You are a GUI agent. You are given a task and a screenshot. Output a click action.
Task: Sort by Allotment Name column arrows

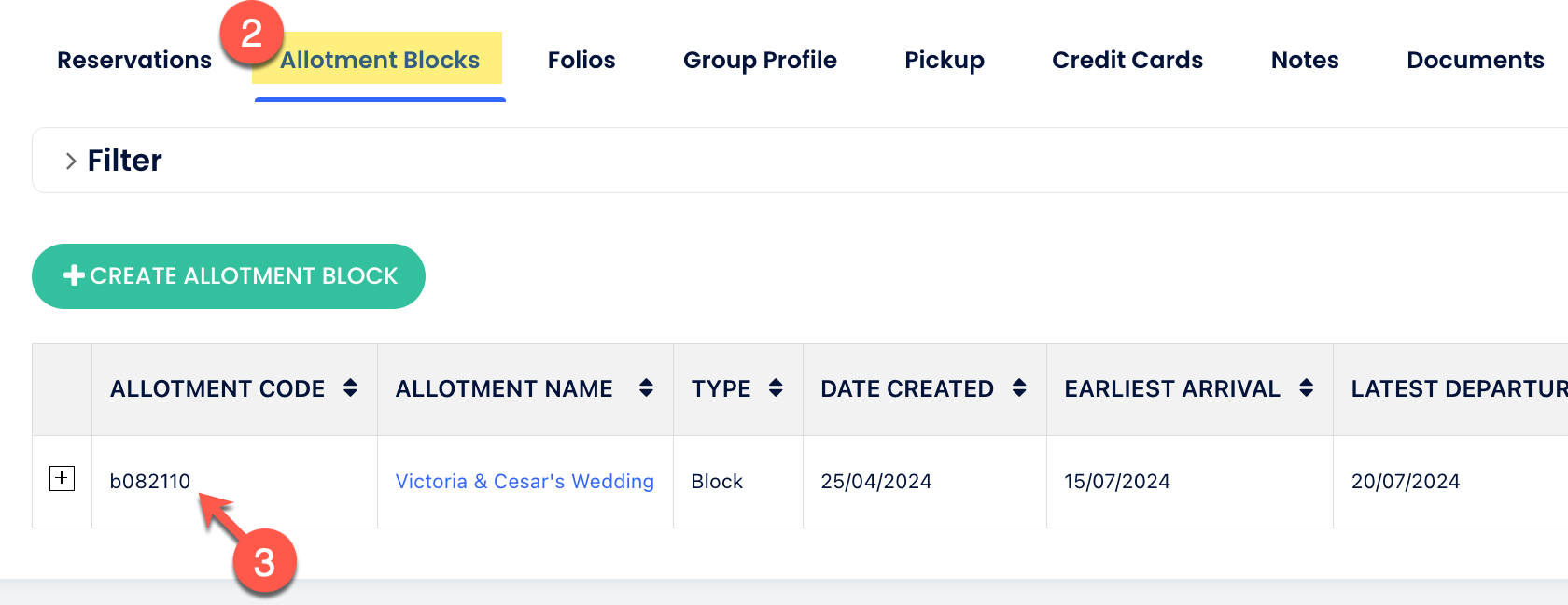(x=646, y=388)
